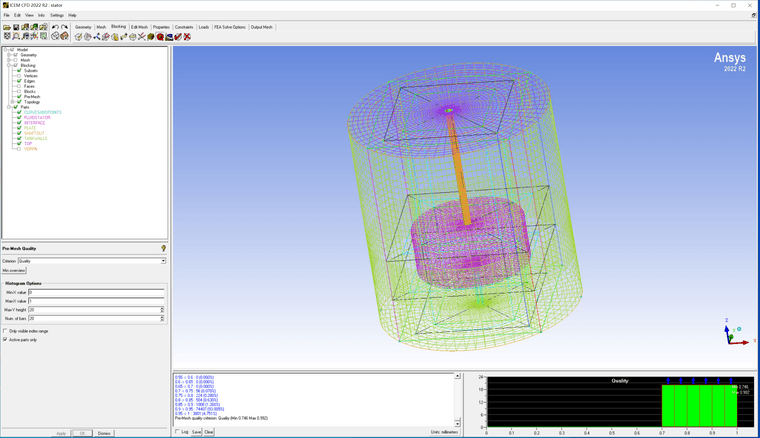Enable the Faces checkbox in tree
760x438 pixels.
(x=19, y=86)
